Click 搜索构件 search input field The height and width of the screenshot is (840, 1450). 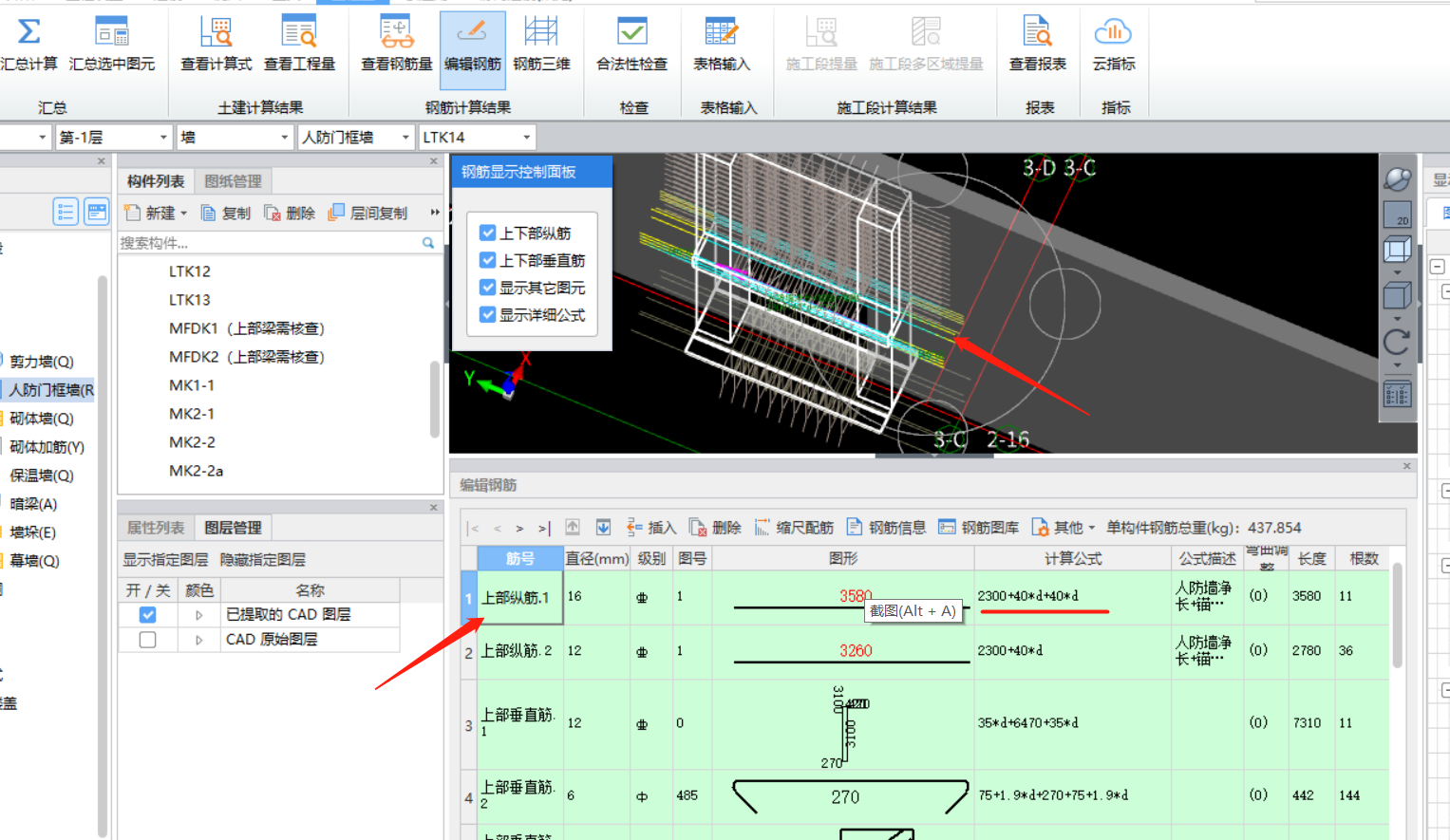[269, 243]
